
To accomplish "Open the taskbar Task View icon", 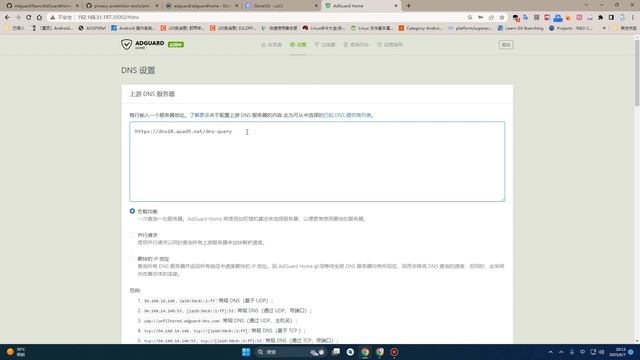I will pos(336,352).
